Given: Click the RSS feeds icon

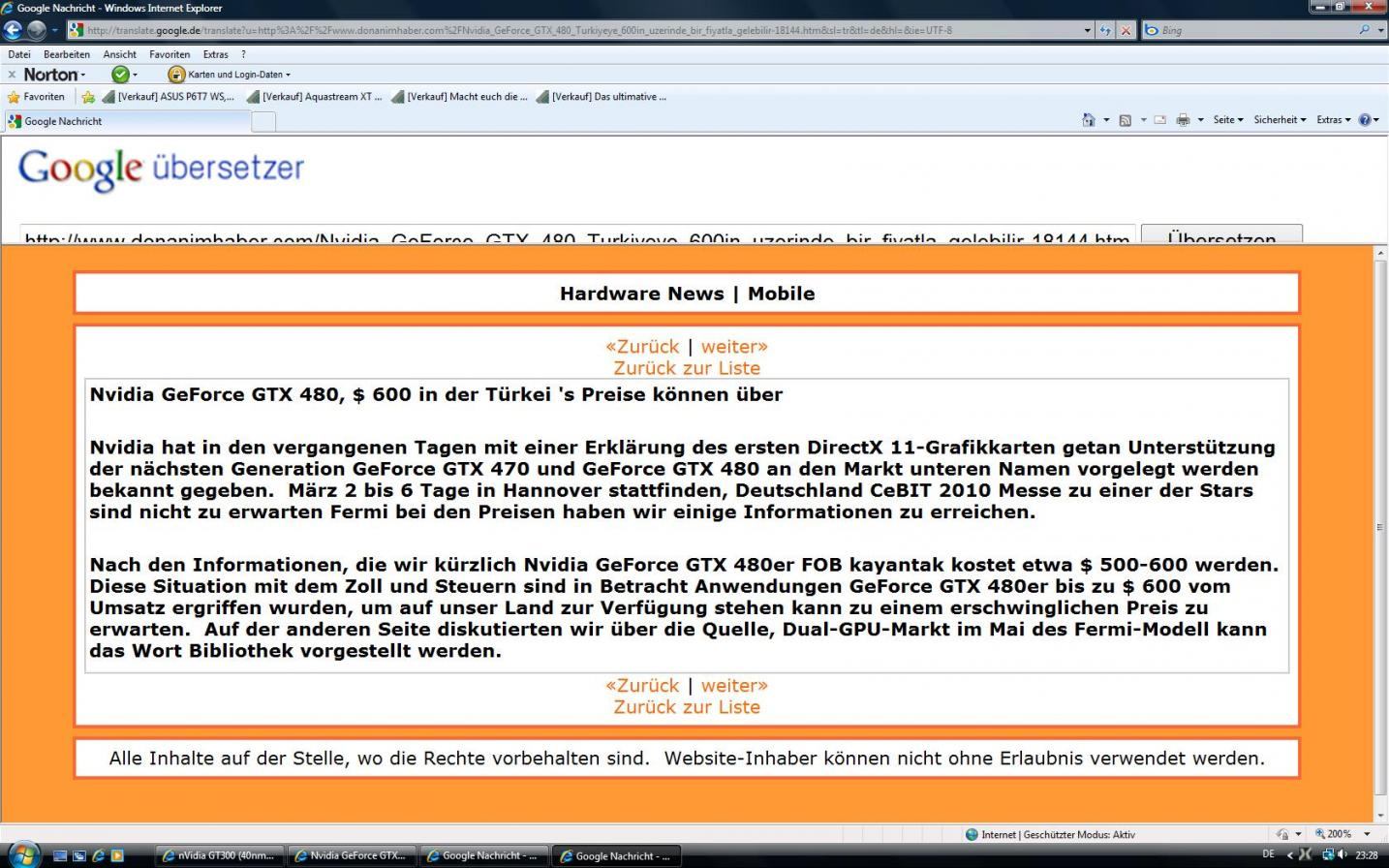Looking at the screenshot, I should [x=1126, y=120].
